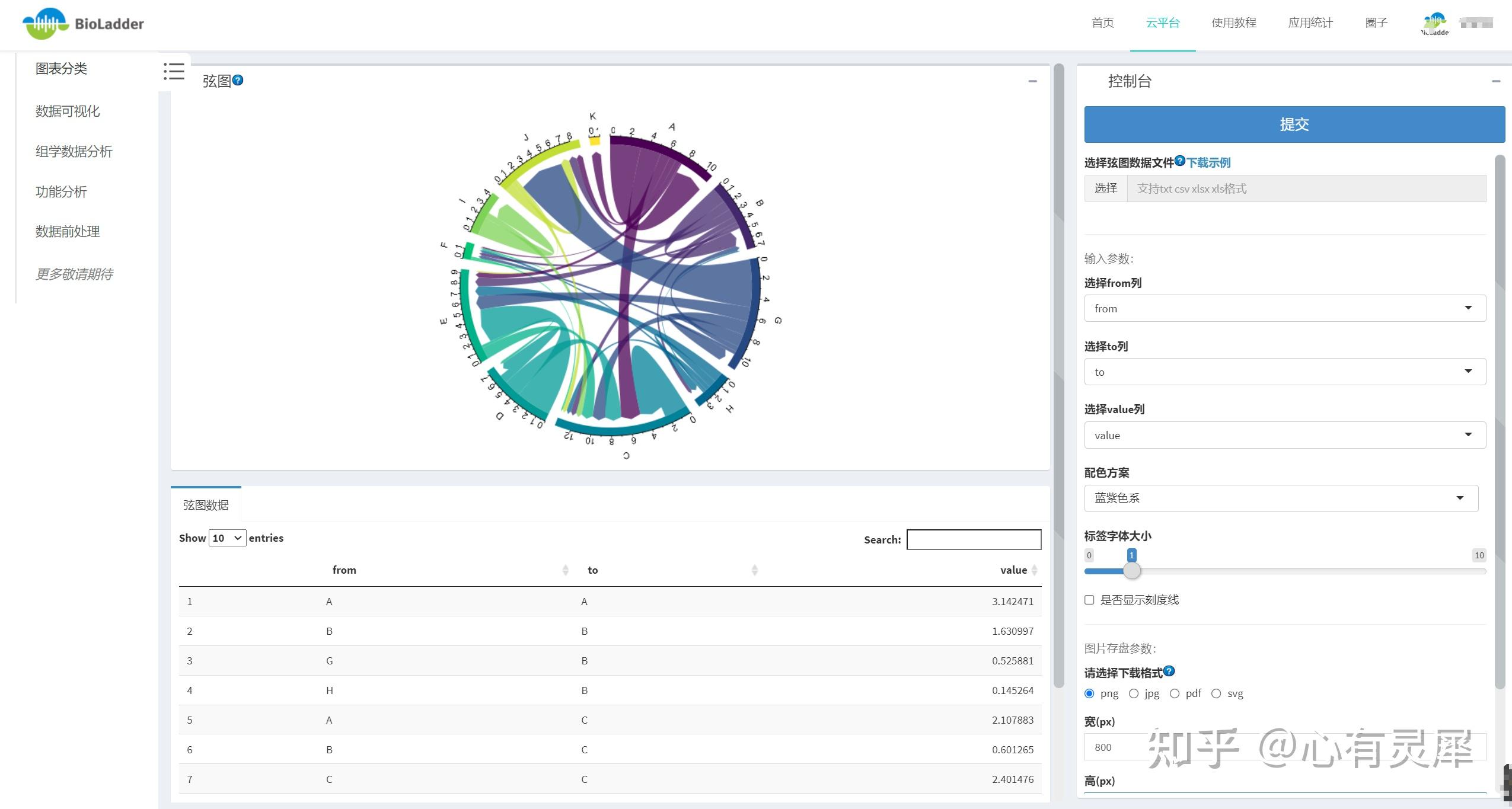Image resolution: width=1512 pixels, height=809 pixels.
Task: Open the Show entries count dropdown
Action: tap(227, 538)
